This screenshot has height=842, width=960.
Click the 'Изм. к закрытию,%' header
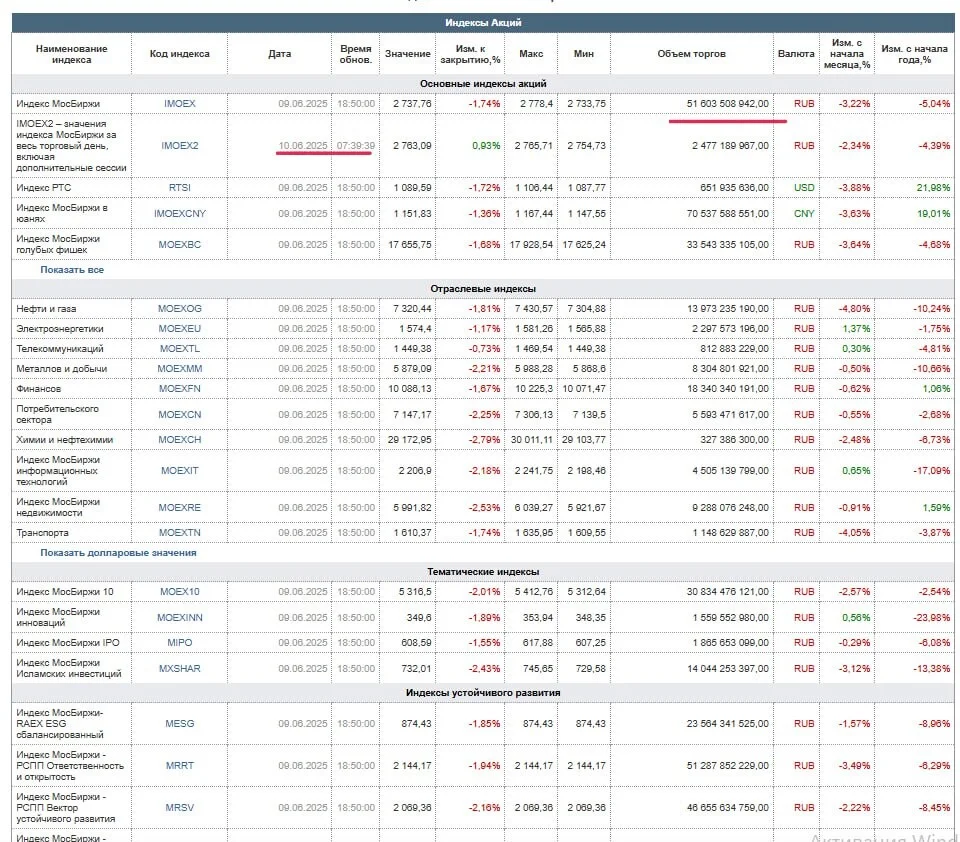click(x=470, y=54)
